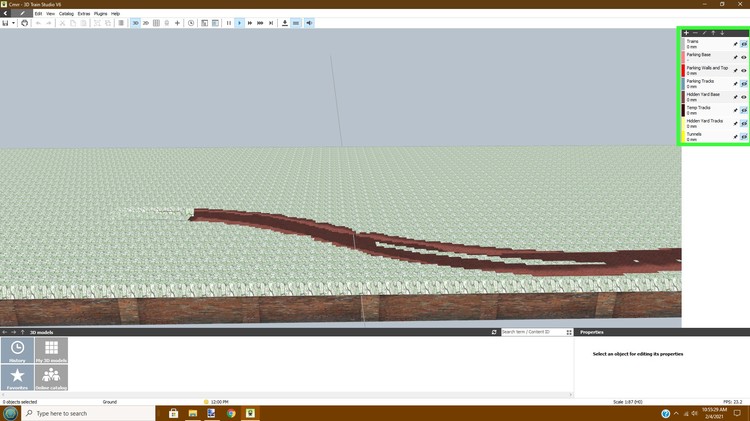
Task: Select the Temp Tracks layer name
Action: [698, 108]
